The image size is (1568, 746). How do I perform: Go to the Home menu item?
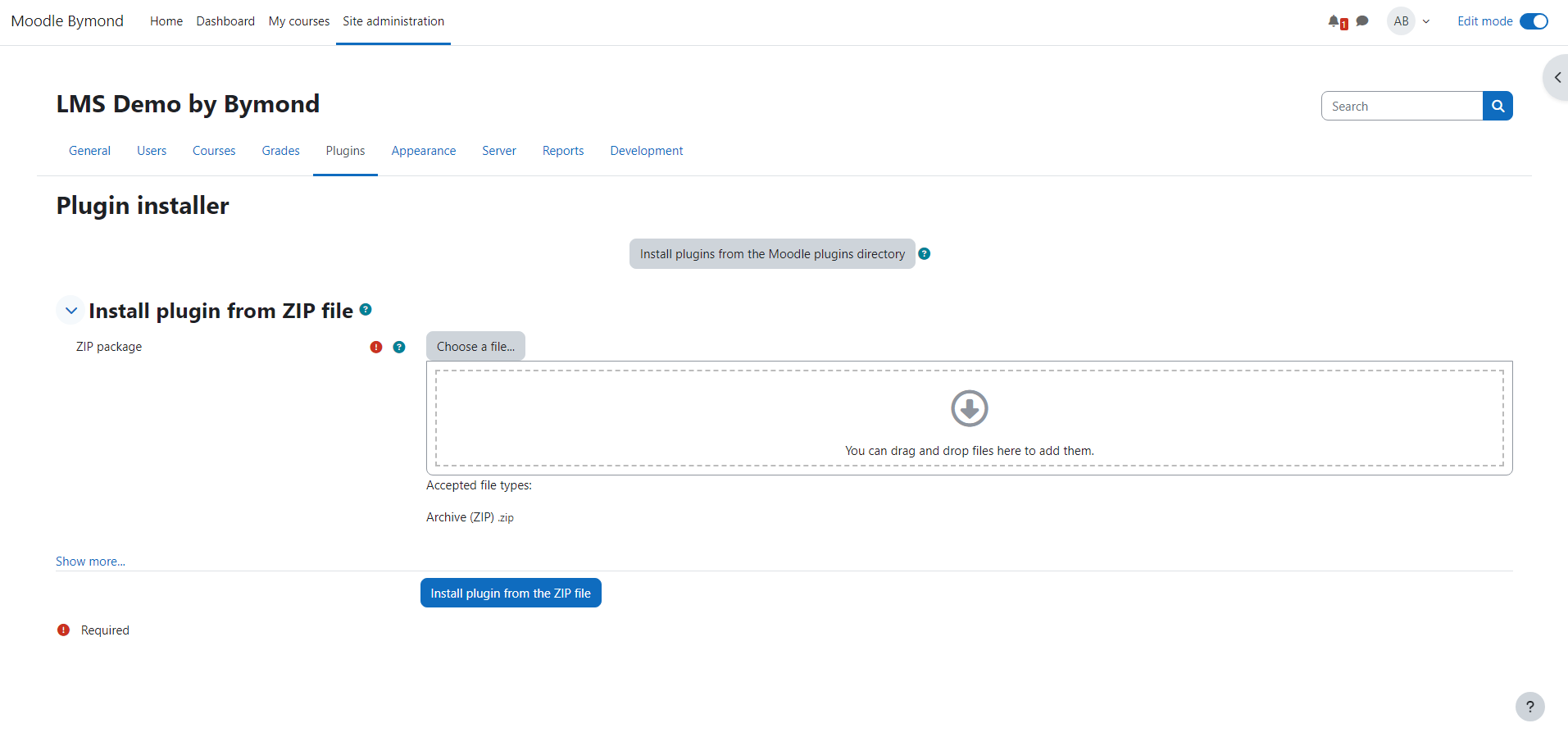(166, 21)
